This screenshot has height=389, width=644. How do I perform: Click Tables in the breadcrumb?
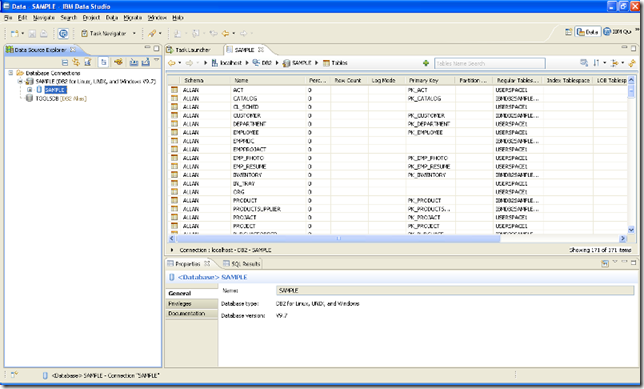click(335, 63)
